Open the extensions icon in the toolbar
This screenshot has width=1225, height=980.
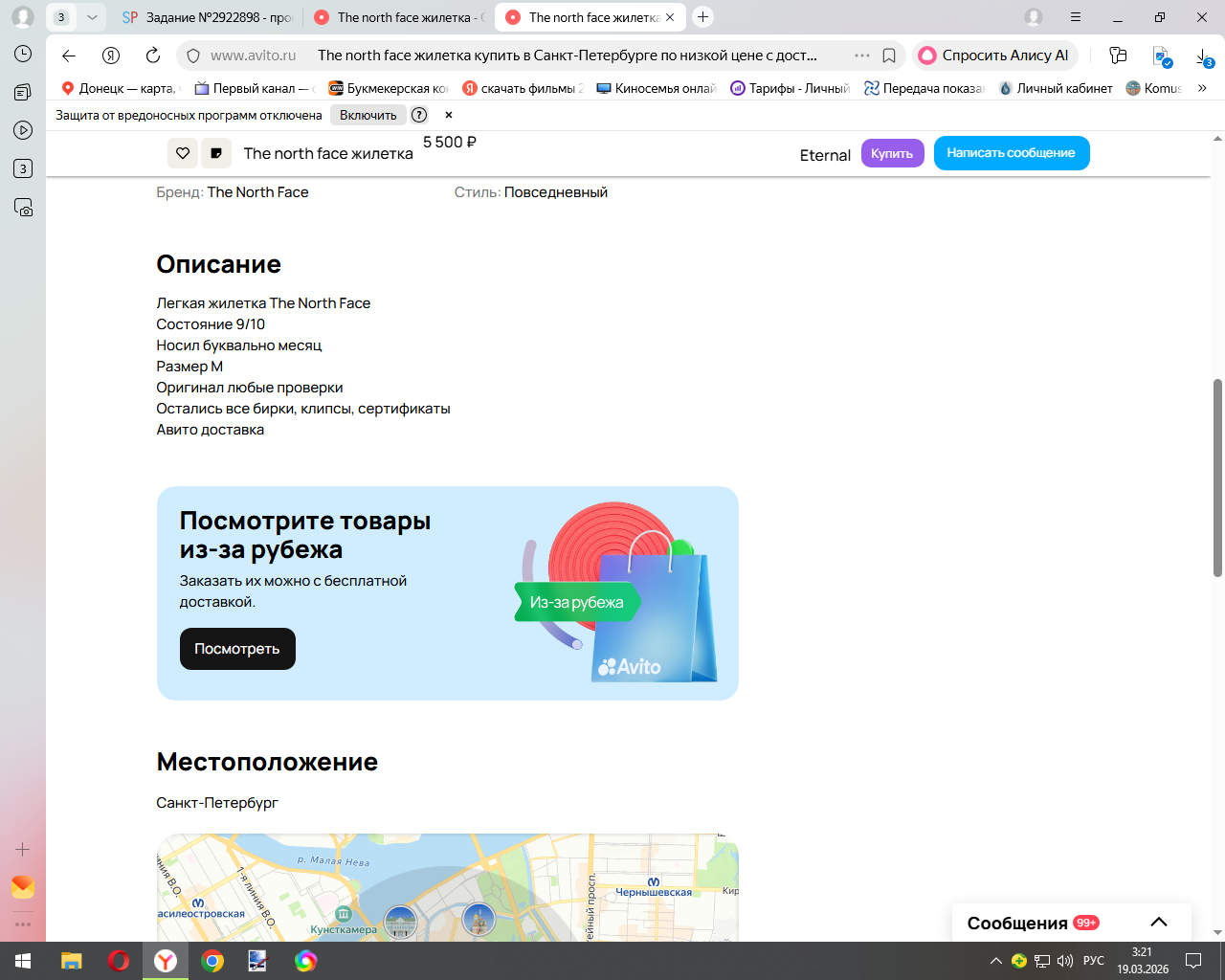pyautogui.click(x=1118, y=56)
